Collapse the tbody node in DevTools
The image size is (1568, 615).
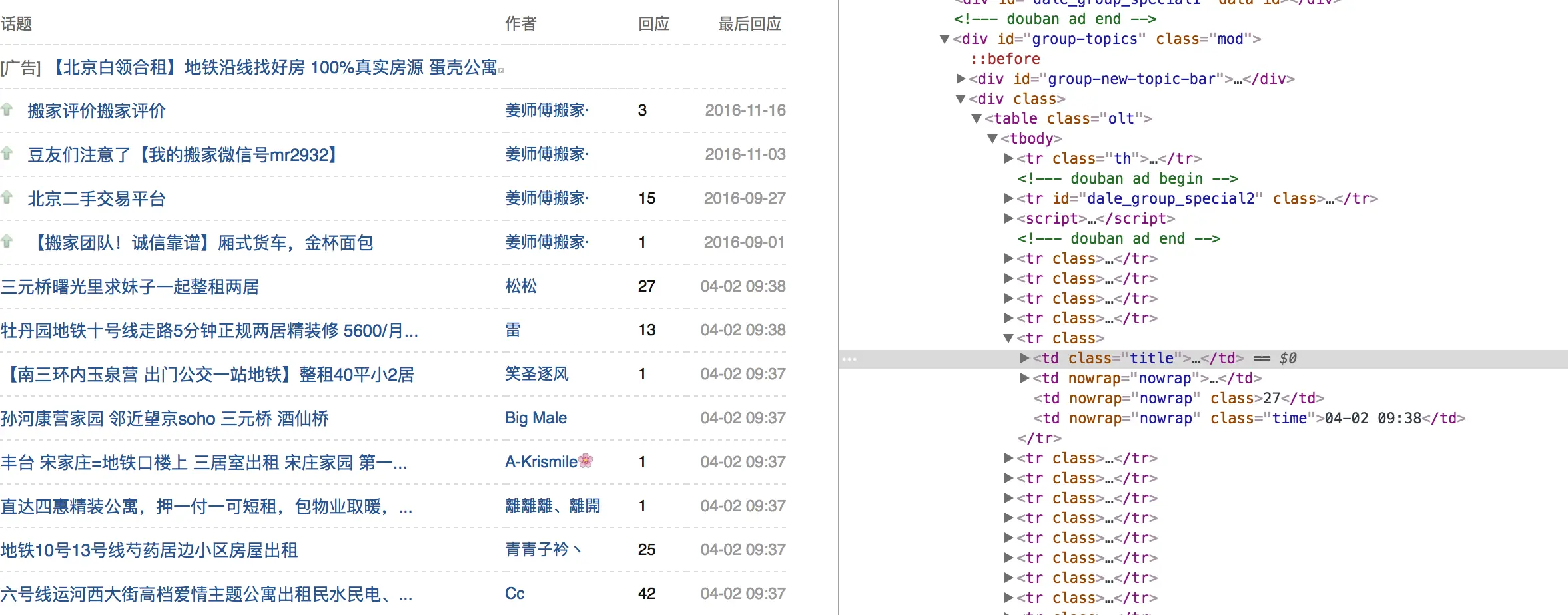point(992,139)
